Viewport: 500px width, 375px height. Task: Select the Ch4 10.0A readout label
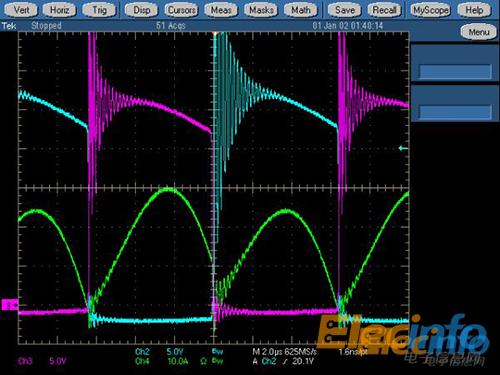coord(162,361)
